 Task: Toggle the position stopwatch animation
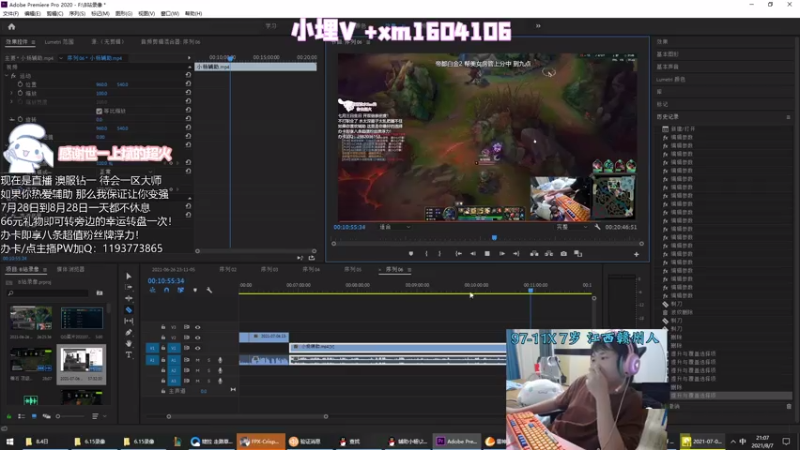[20, 84]
